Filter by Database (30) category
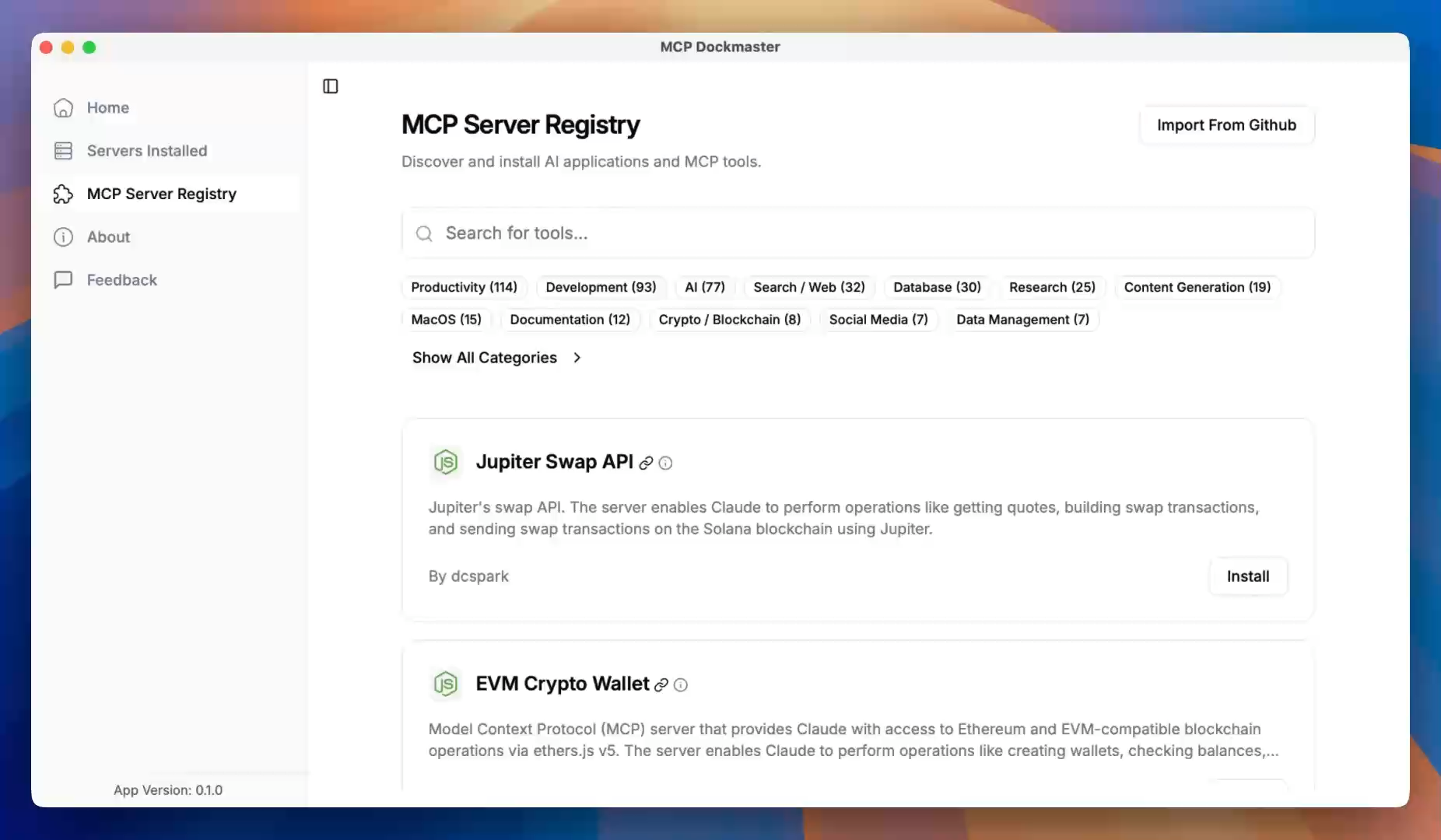Screen dimensions: 1441x840 coord(937,287)
